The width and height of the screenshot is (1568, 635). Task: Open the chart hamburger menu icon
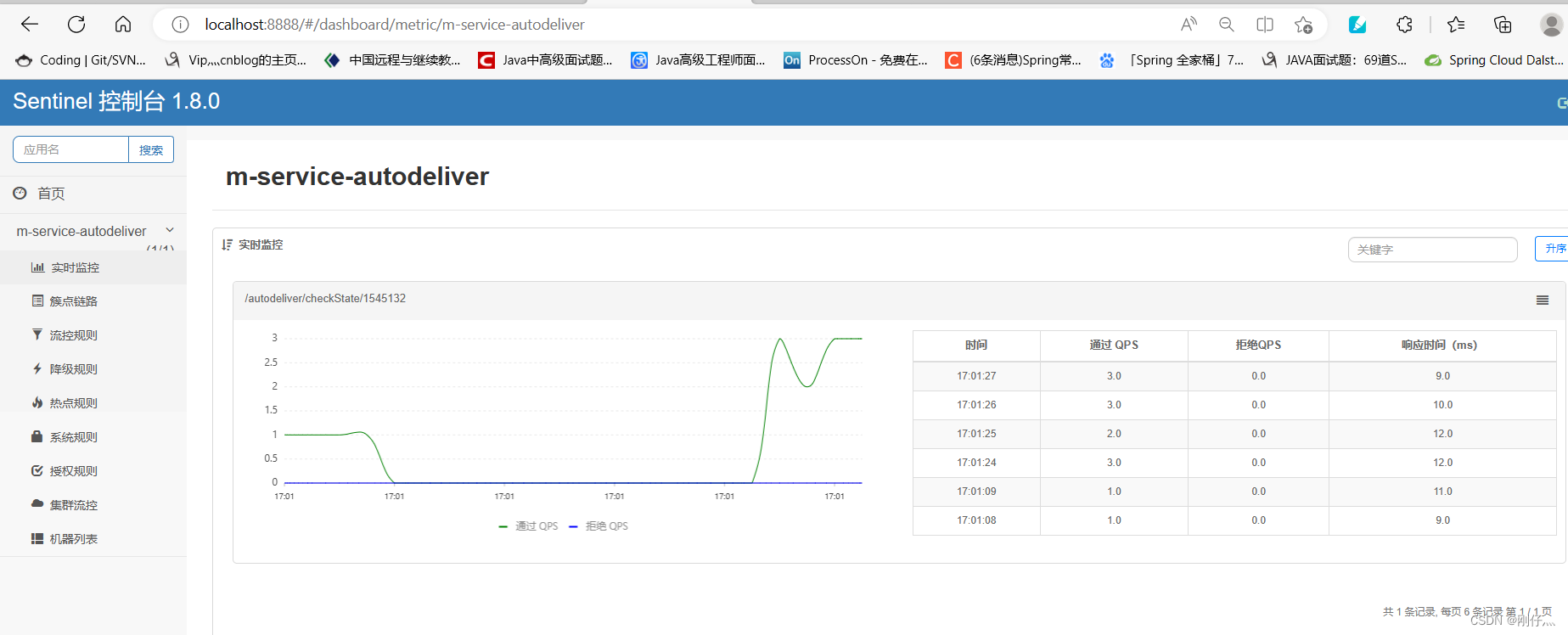pos(1543,300)
